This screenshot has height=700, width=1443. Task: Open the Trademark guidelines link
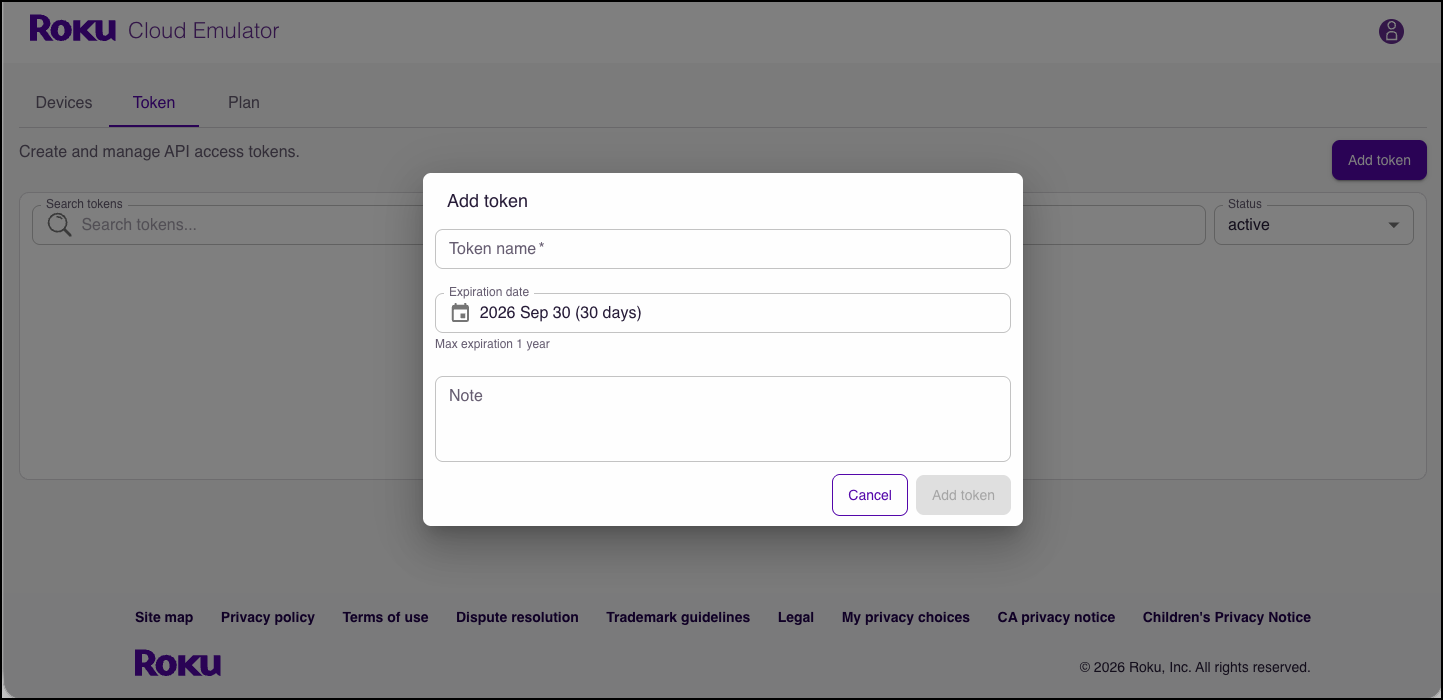coord(678,617)
